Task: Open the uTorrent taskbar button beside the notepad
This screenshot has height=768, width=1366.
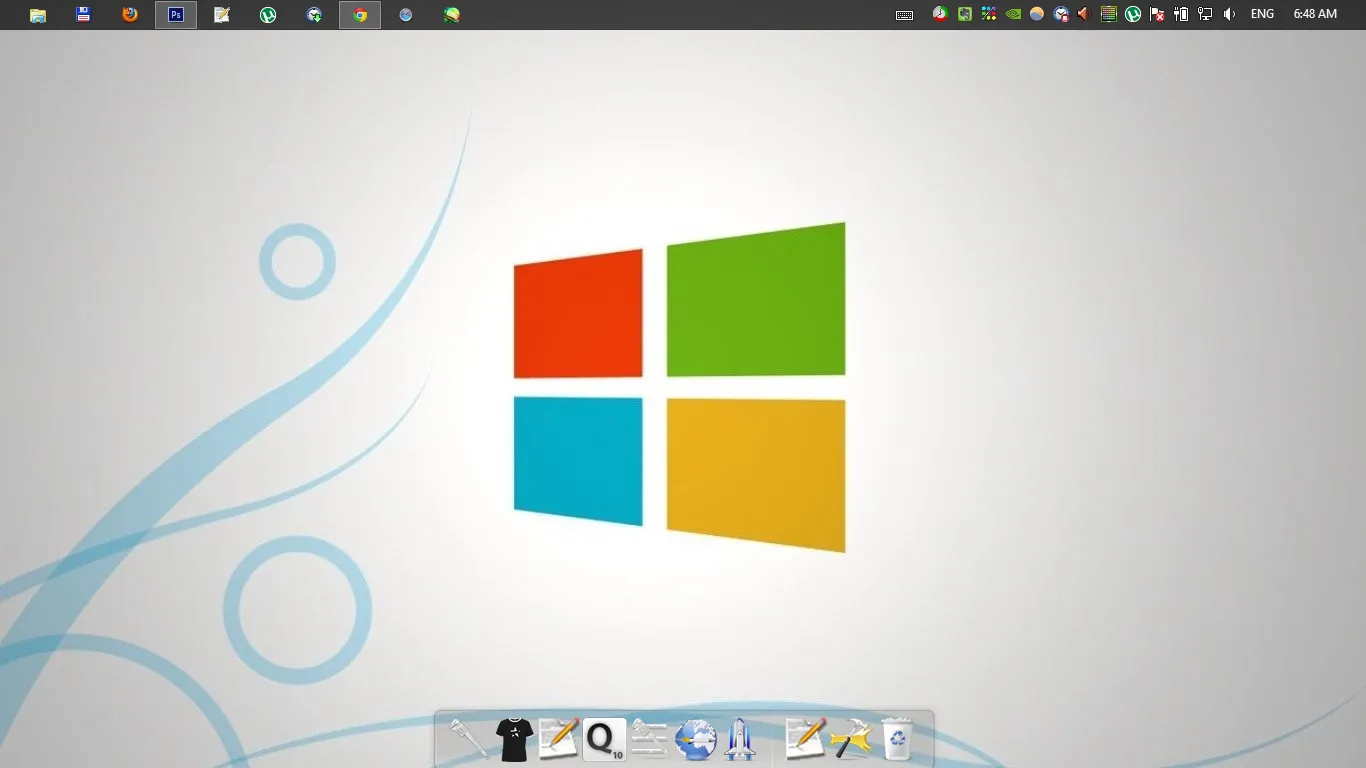Action: pos(268,15)
